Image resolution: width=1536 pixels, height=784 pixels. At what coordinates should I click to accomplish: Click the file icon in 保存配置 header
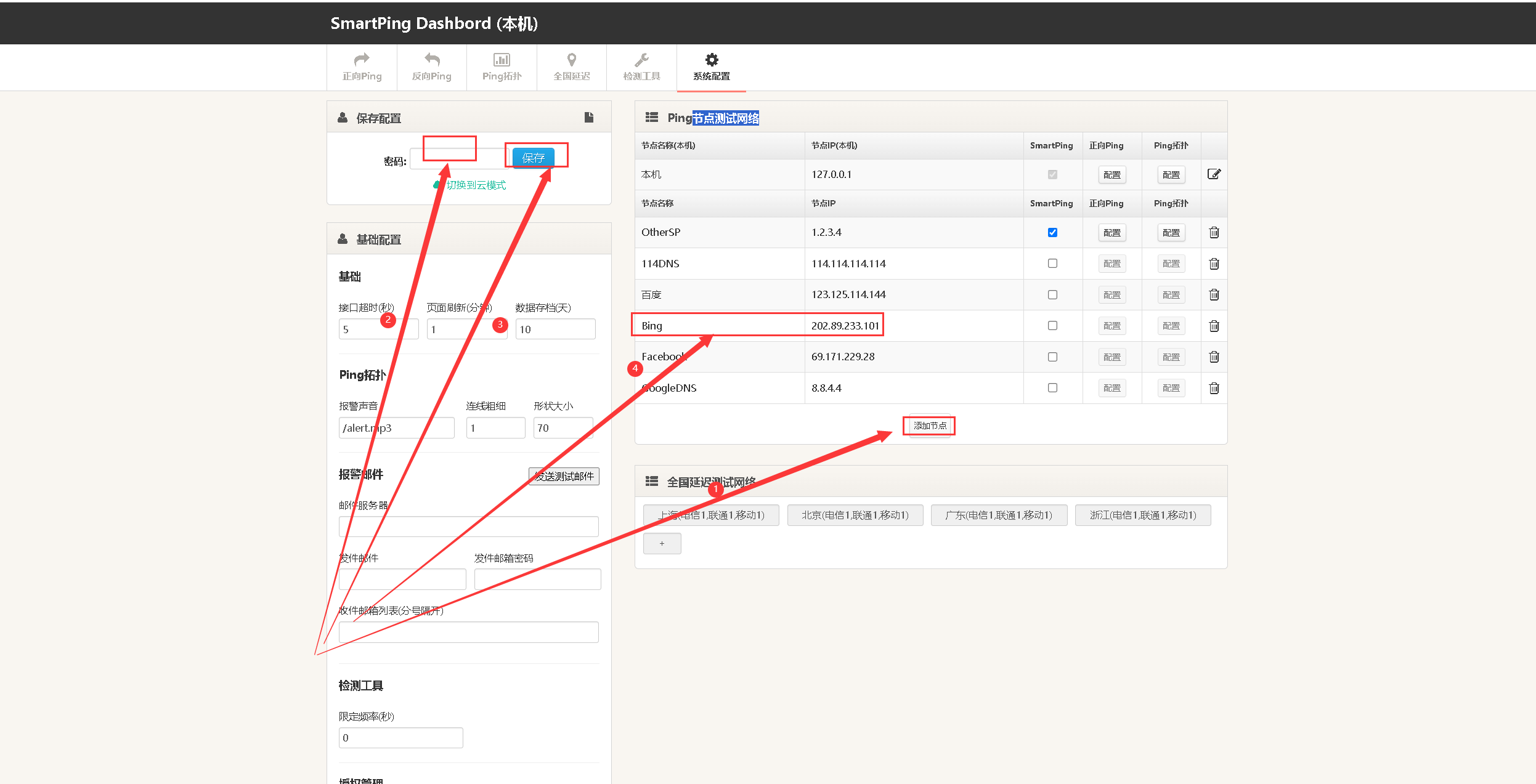point(589,117)
